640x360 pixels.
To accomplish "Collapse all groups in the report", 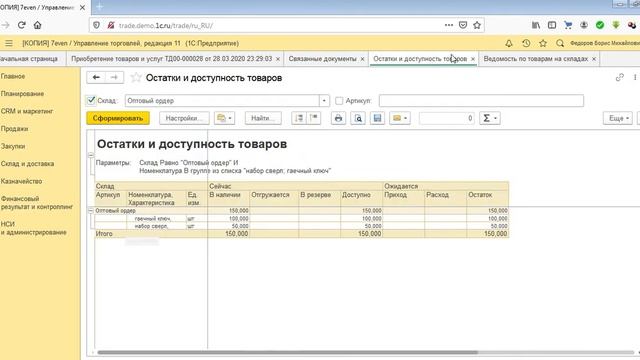I will [314, 118].
